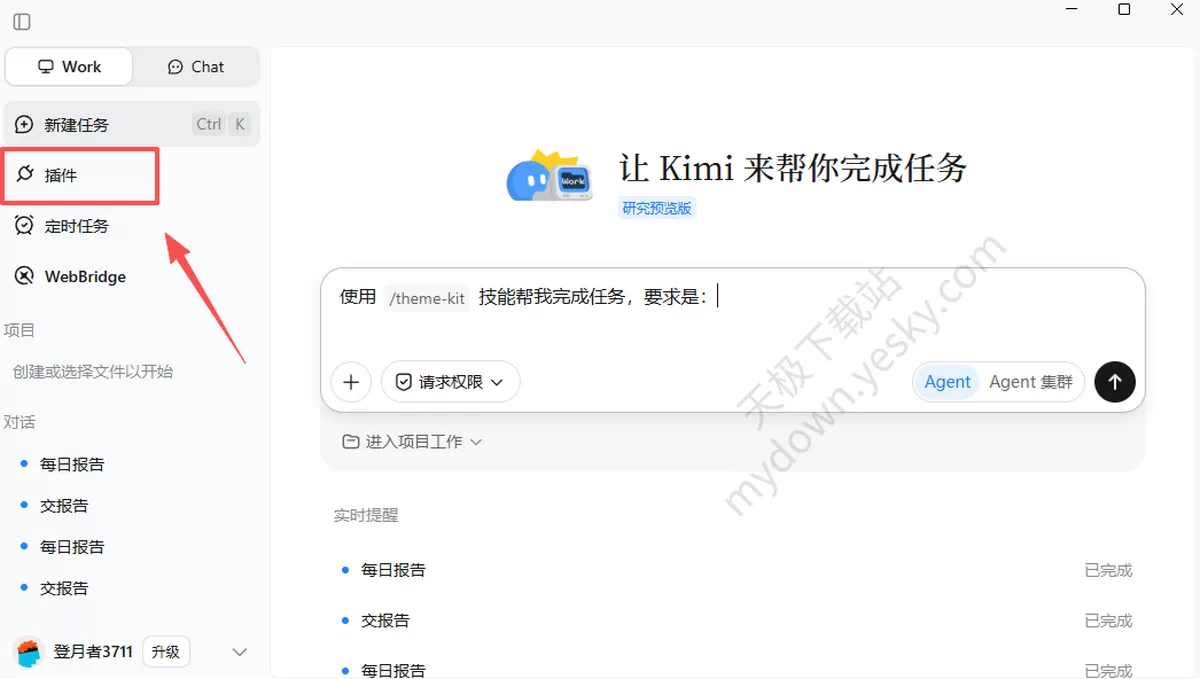Toggle the sidebar collapse icon

(x=22, y=21)
